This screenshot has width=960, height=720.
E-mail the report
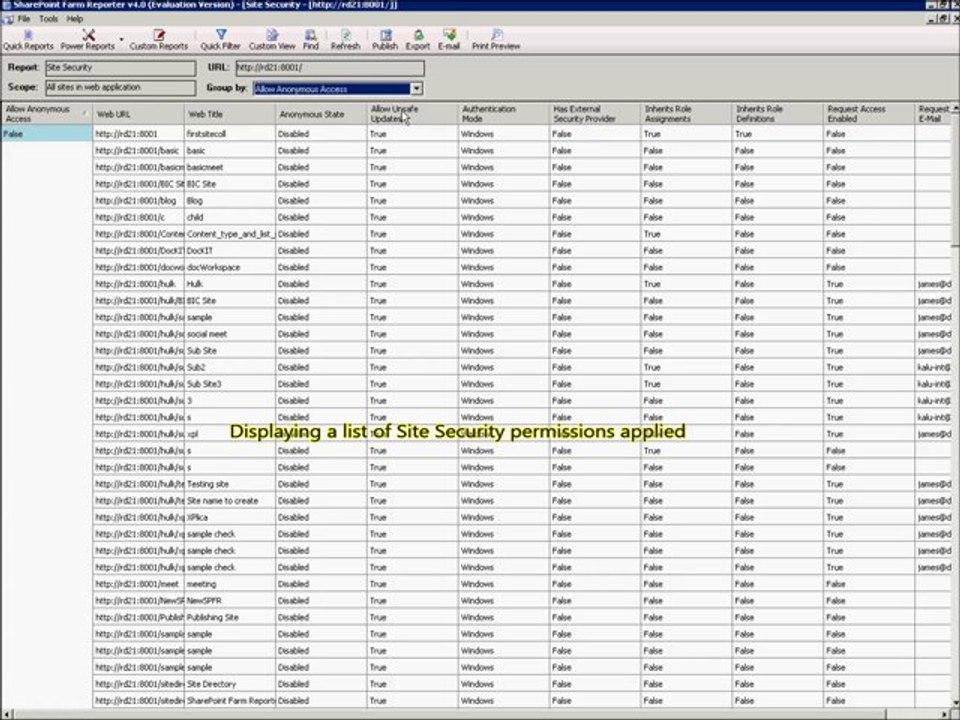click(x=449, y=40)
